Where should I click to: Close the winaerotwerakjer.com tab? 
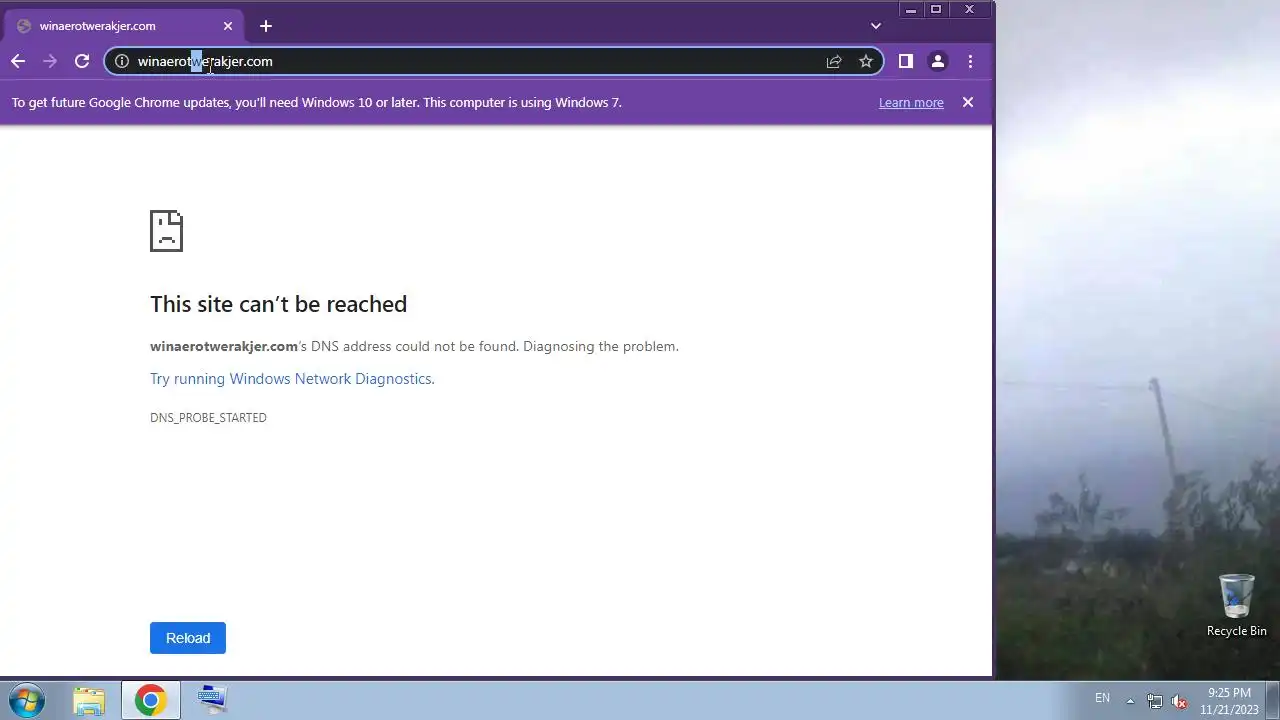tap(228, 26)
